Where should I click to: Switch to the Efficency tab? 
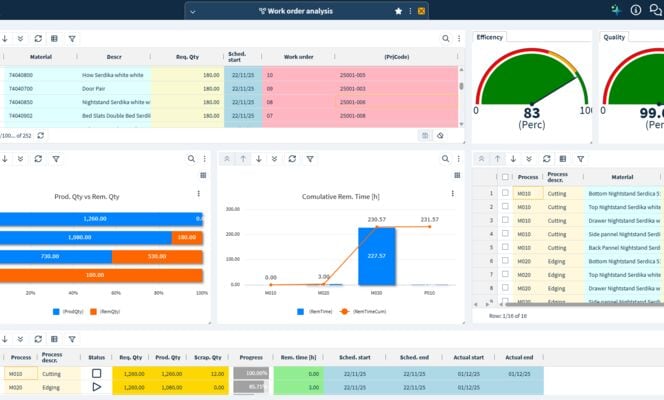(x=490, y=36)
